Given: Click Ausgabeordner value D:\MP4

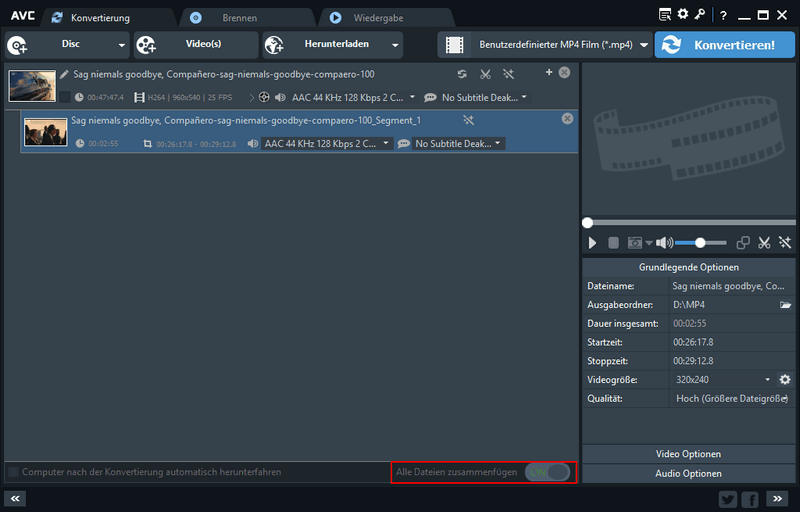Looking at the screenshot, I should (689, 305).
